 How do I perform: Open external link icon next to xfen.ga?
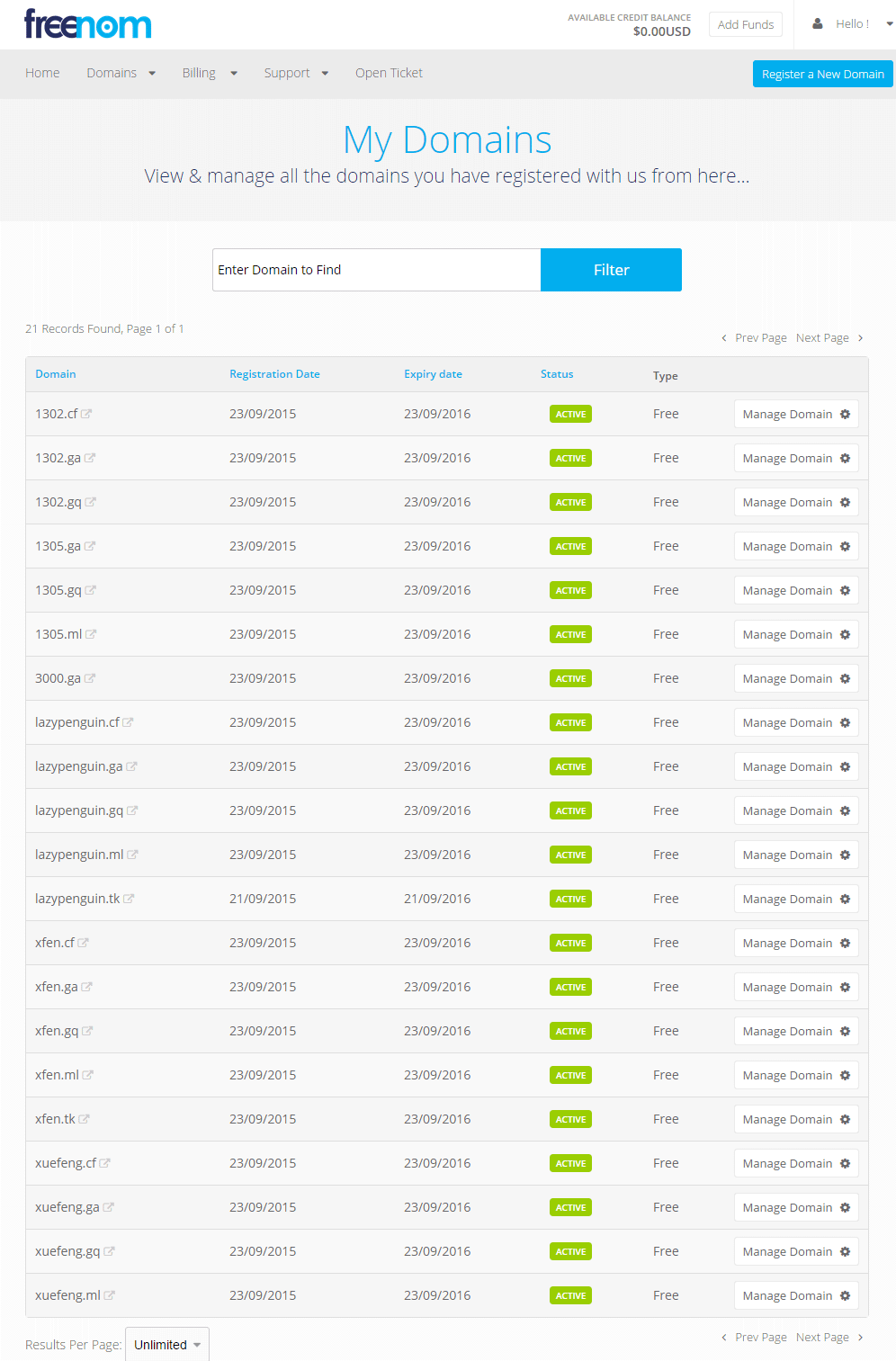pyautogui.click(x=86, y=987)
